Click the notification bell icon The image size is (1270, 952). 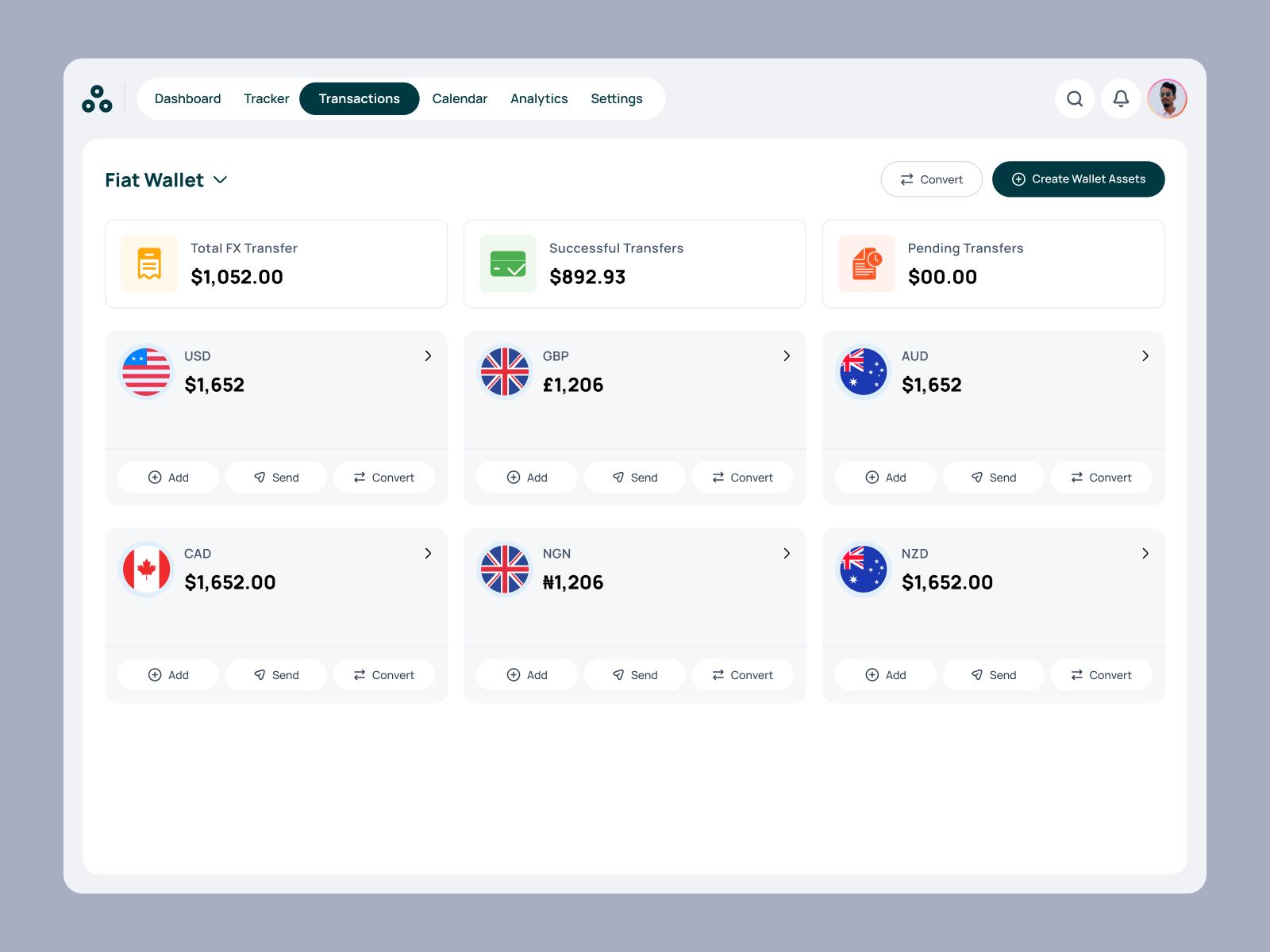pos(1121,98)
